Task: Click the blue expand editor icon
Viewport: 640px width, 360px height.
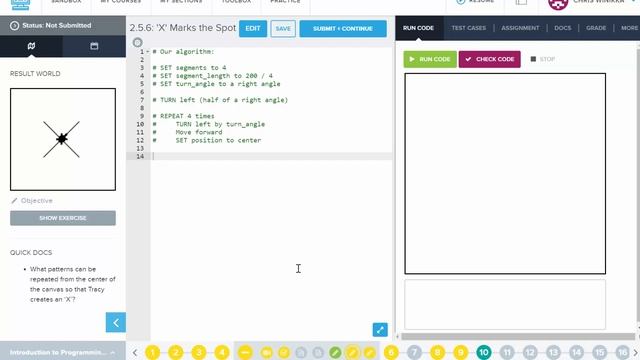Action: pyautogui.click(x=380, y=330)
